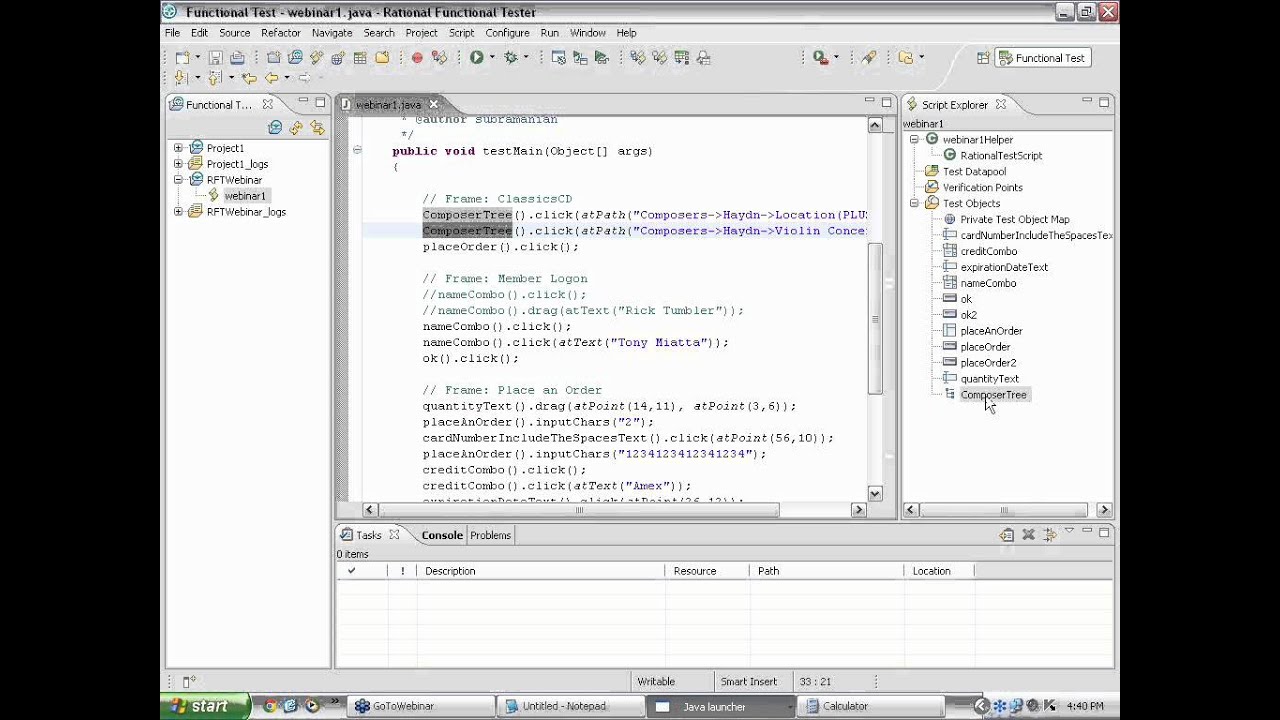
Task: Click the filters icon in Tasks view toolbar
Action: click(x=1050, y=535)
